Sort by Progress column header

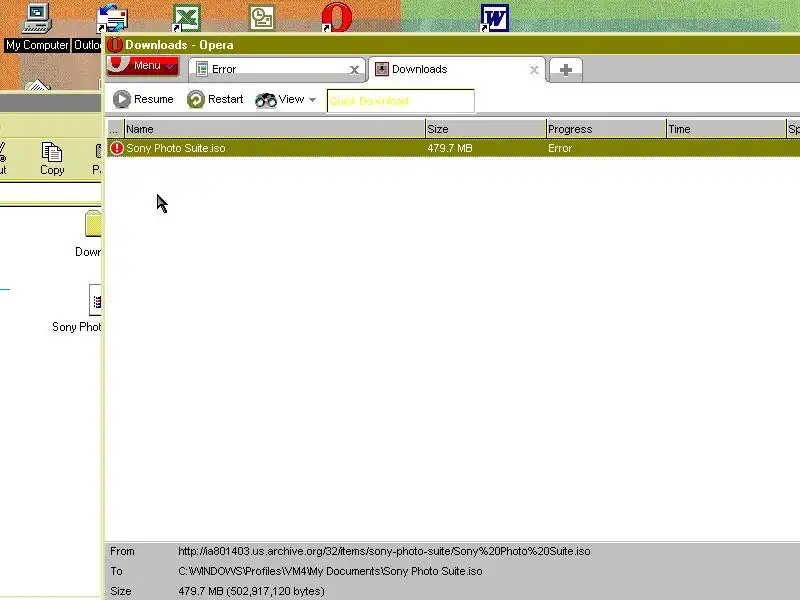(606, 129)
